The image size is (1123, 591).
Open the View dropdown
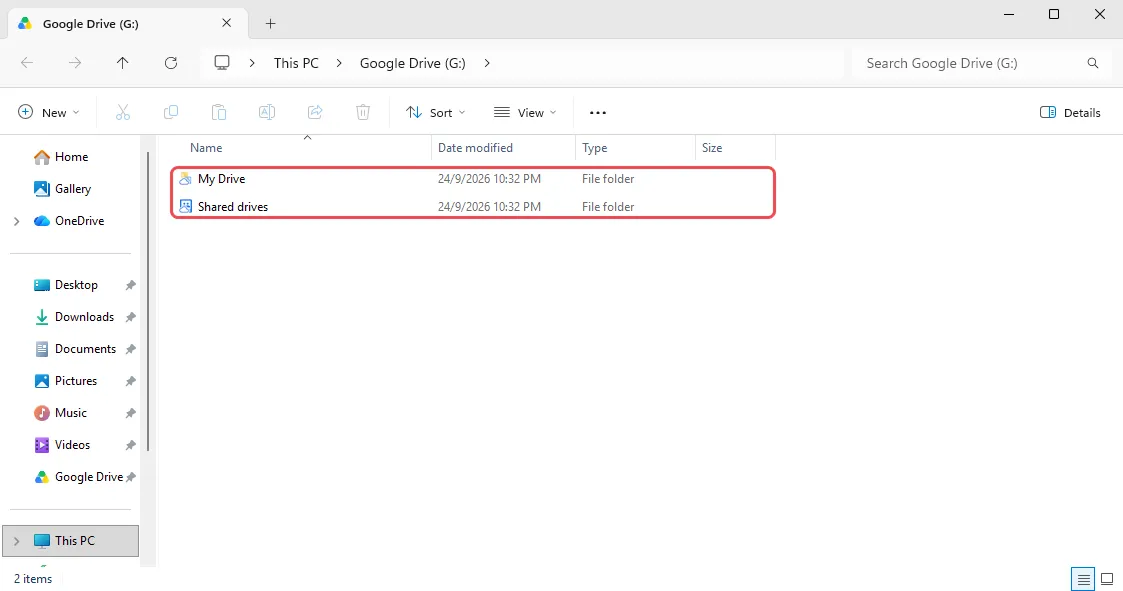525,112
